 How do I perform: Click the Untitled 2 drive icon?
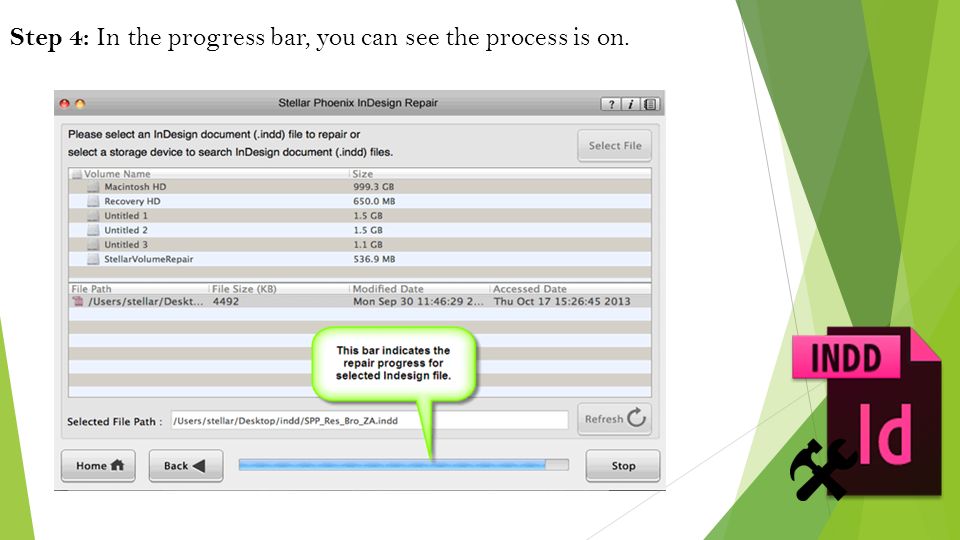click(x=92, y=230)
